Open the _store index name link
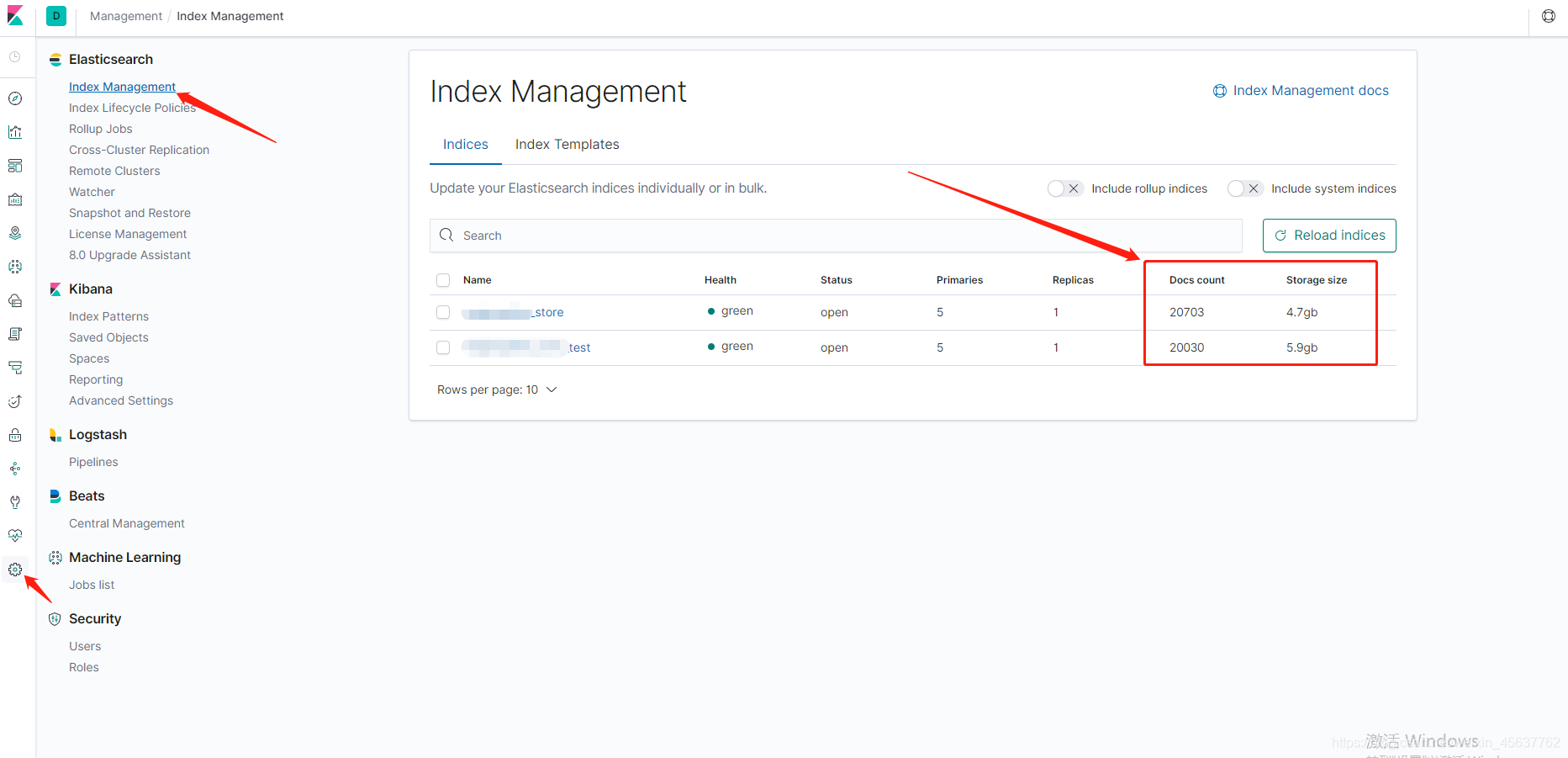 tap(513, 312)
